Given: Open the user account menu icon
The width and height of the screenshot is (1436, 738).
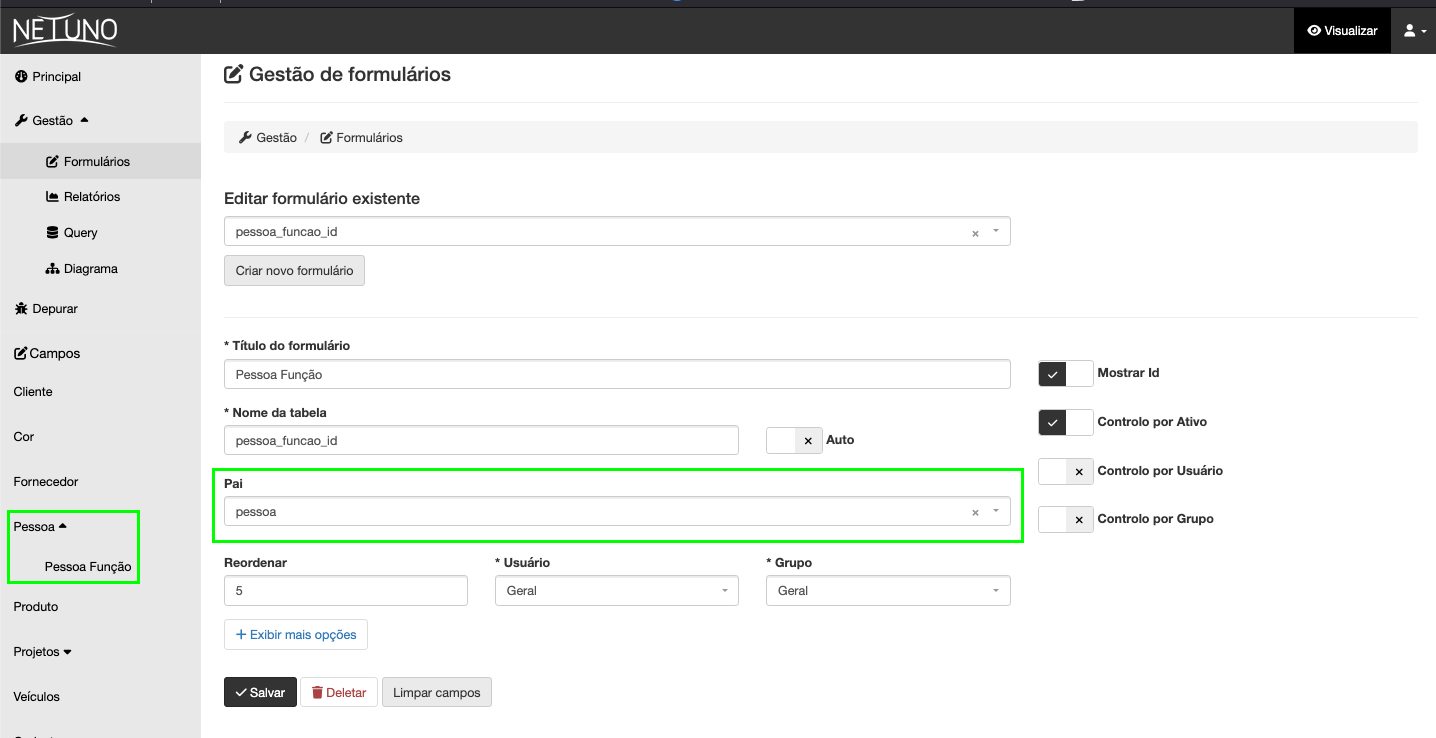Looking at the screenshot, I should 1414,31.
